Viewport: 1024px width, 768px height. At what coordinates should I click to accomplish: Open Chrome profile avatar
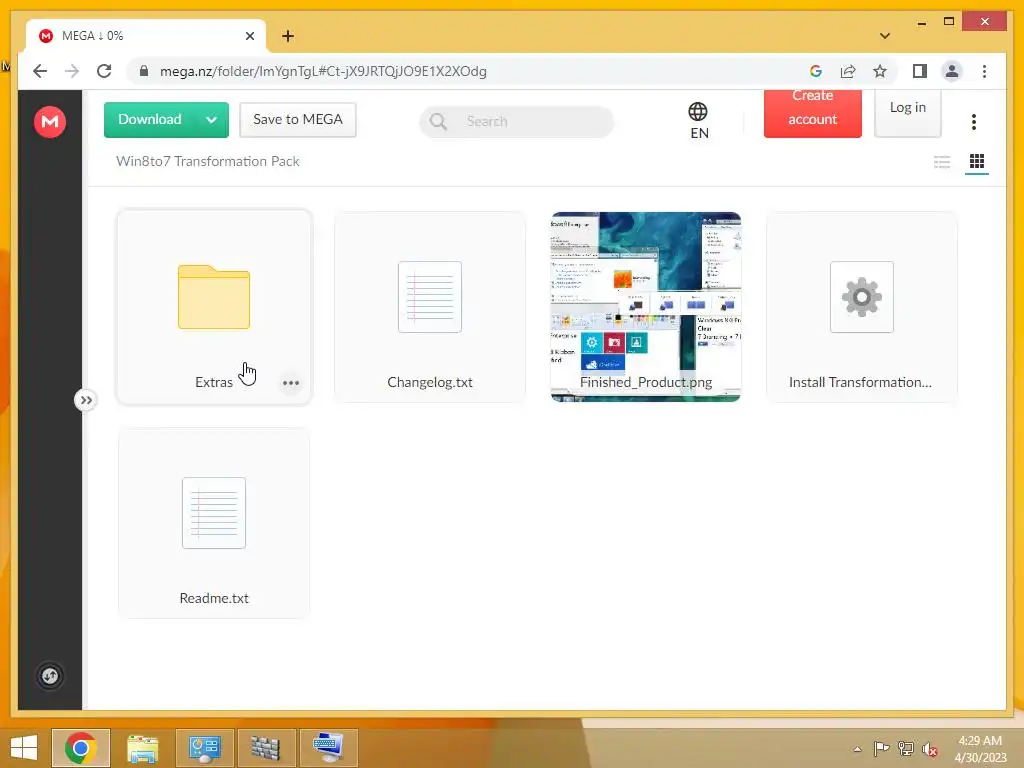pyautogui.click(x=952, y=71)
